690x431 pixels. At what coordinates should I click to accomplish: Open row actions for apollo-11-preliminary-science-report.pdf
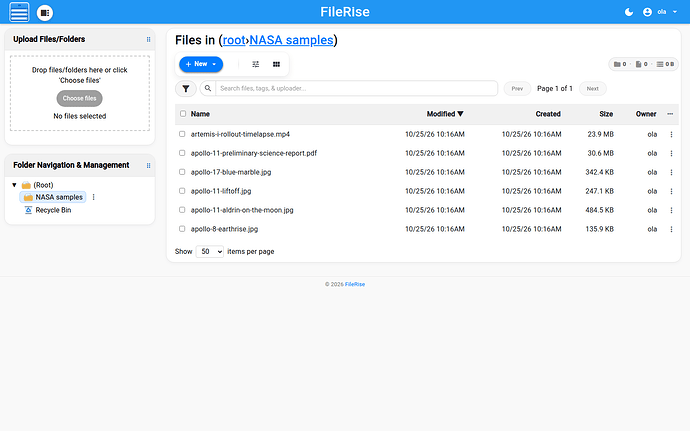tap(671, 153)
